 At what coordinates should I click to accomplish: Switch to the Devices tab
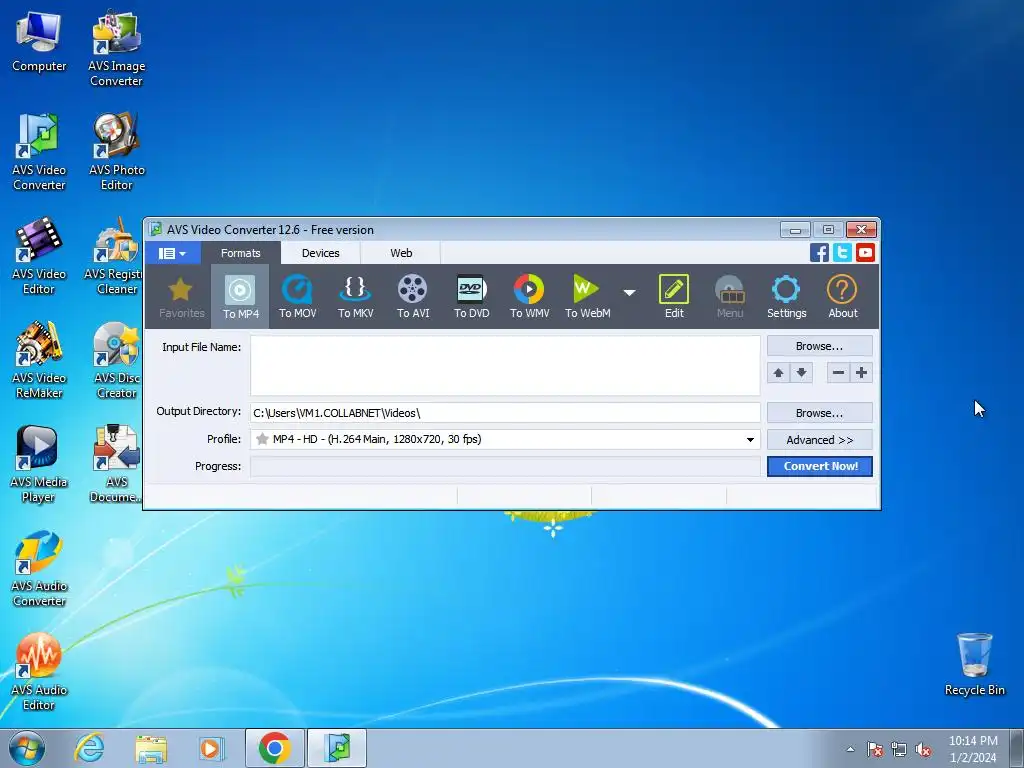[320, 253]
